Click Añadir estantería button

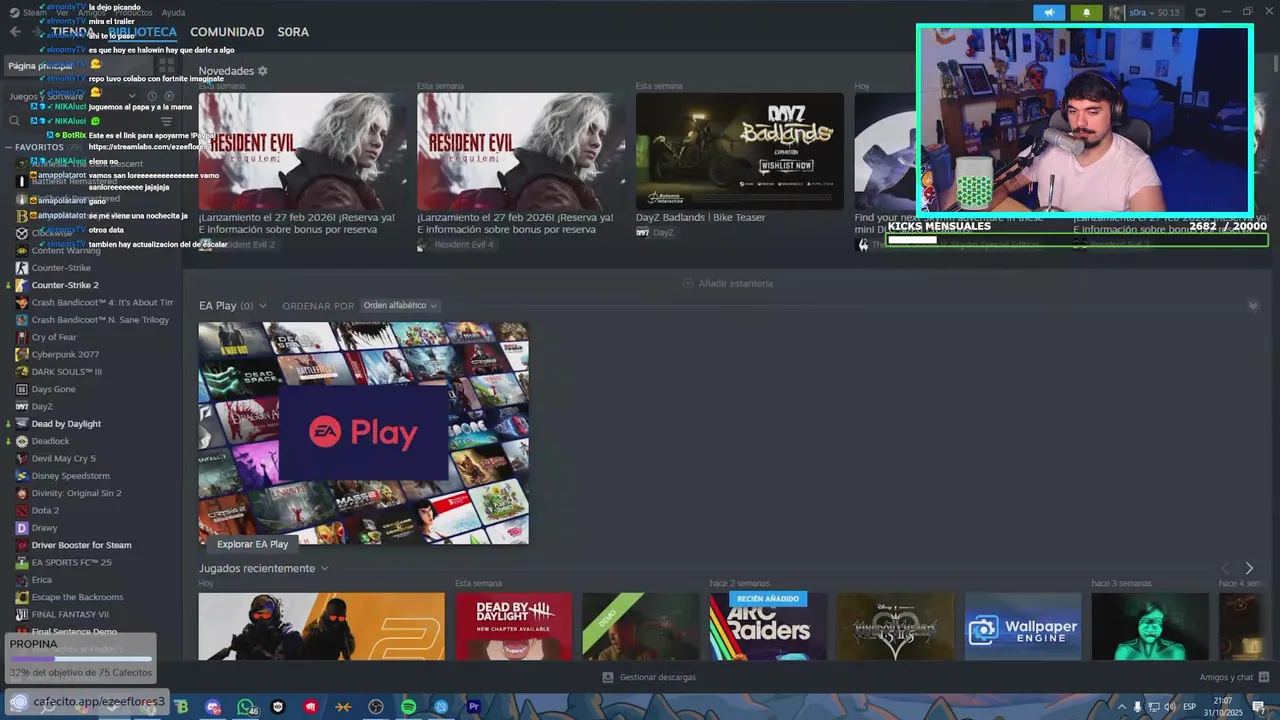[727, 283]
